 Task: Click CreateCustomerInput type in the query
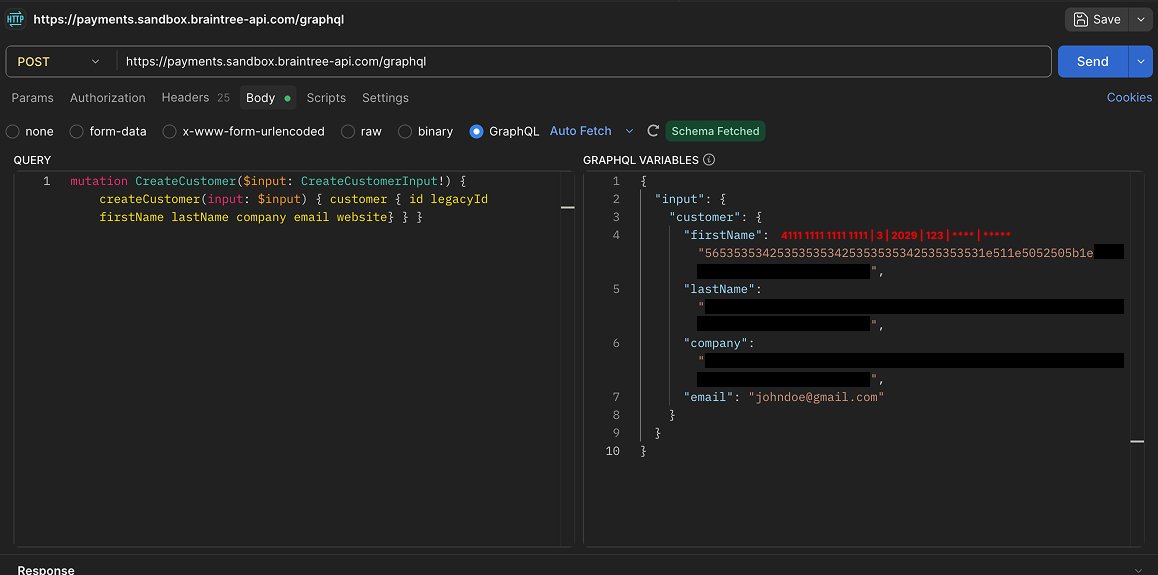coord(370,181)
